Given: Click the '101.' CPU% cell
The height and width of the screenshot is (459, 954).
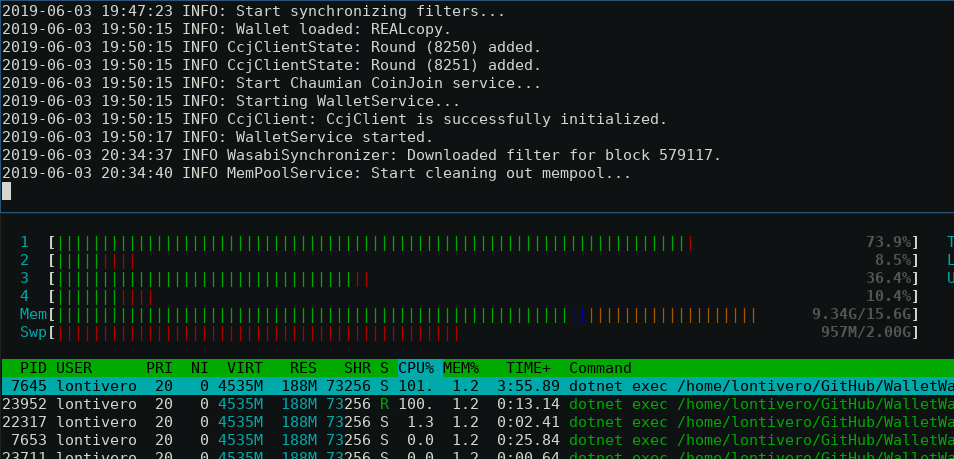Looking at the screenshot, I should (416, 387).
